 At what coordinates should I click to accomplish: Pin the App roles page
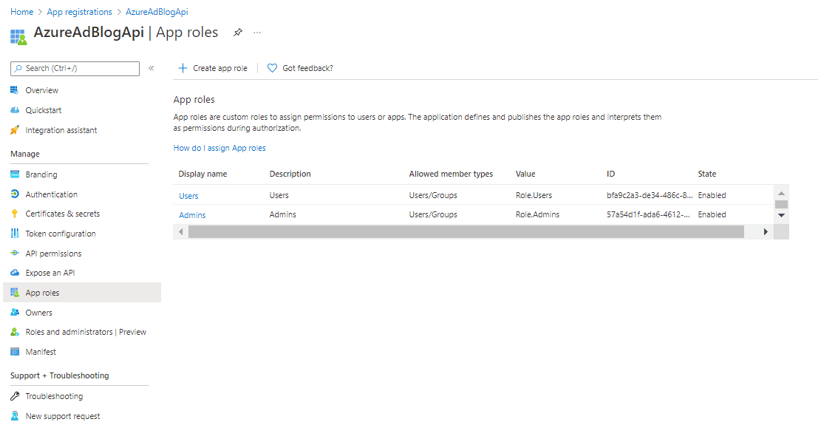coord(237,32)
